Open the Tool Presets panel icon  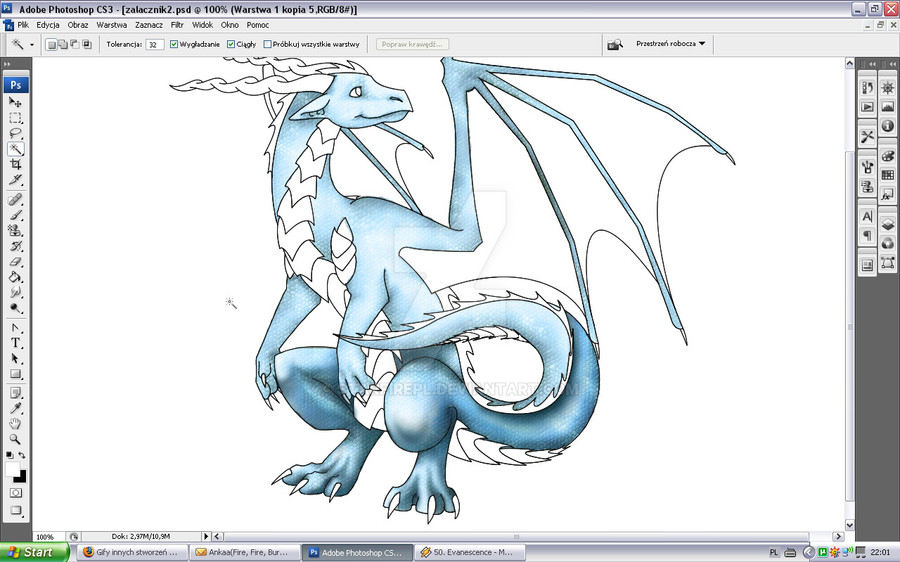pyautogui.click(x=867, y=137)
